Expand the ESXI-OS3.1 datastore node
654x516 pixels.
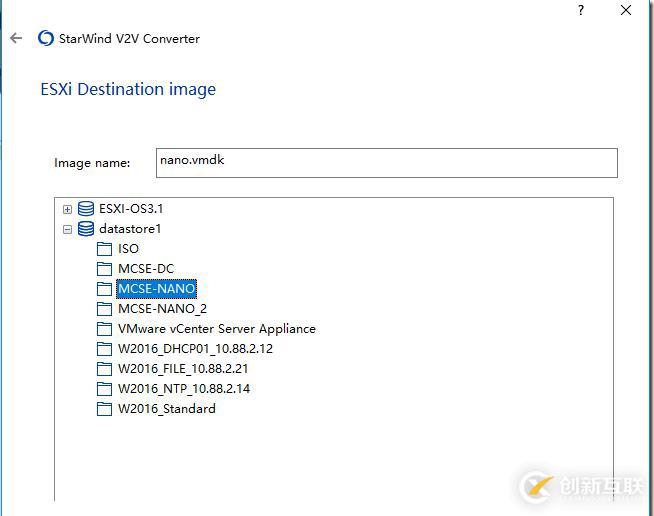(67, 209)
